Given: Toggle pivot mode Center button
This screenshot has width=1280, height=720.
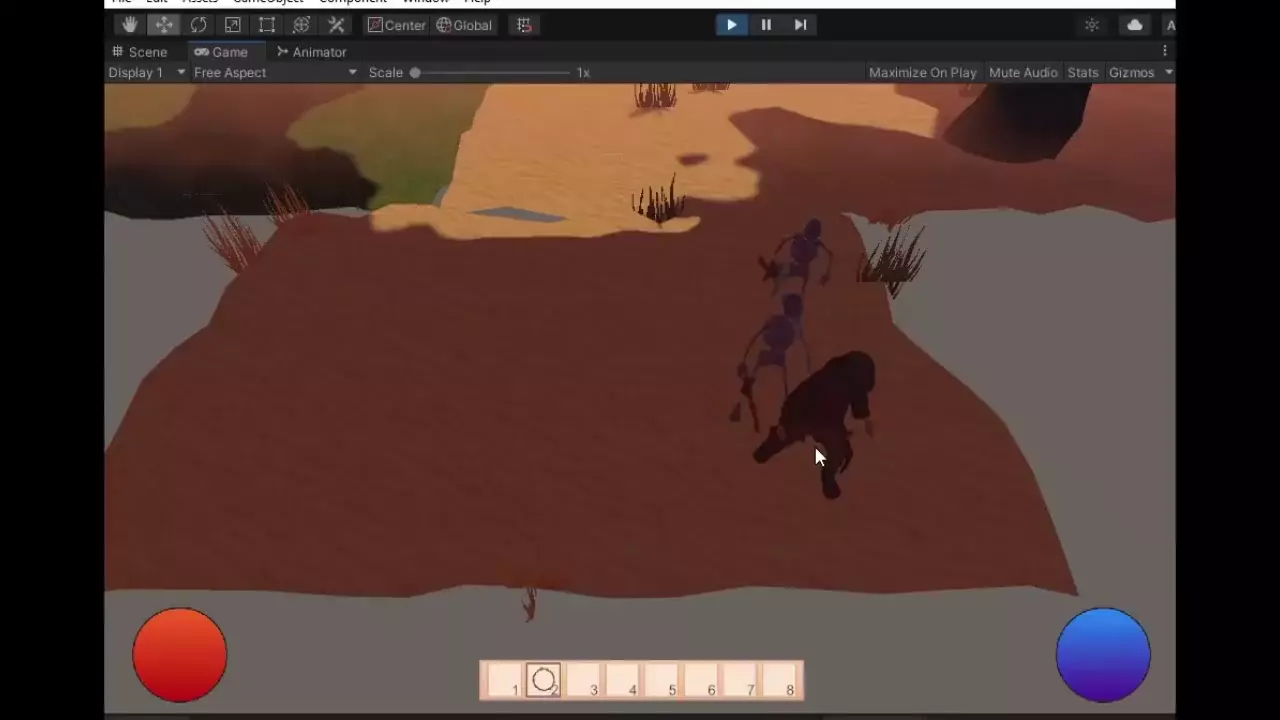Looking at the screenshot, I should pos(396,25).
